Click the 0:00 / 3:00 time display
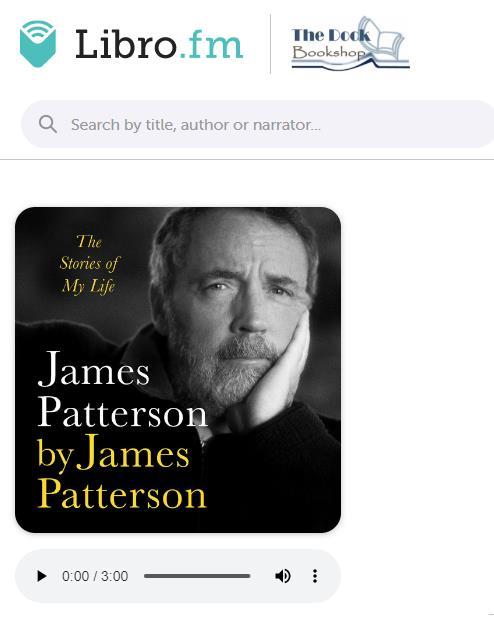This screenshot has height=624, width=494. pyautogui.click(x=95, y=576)
